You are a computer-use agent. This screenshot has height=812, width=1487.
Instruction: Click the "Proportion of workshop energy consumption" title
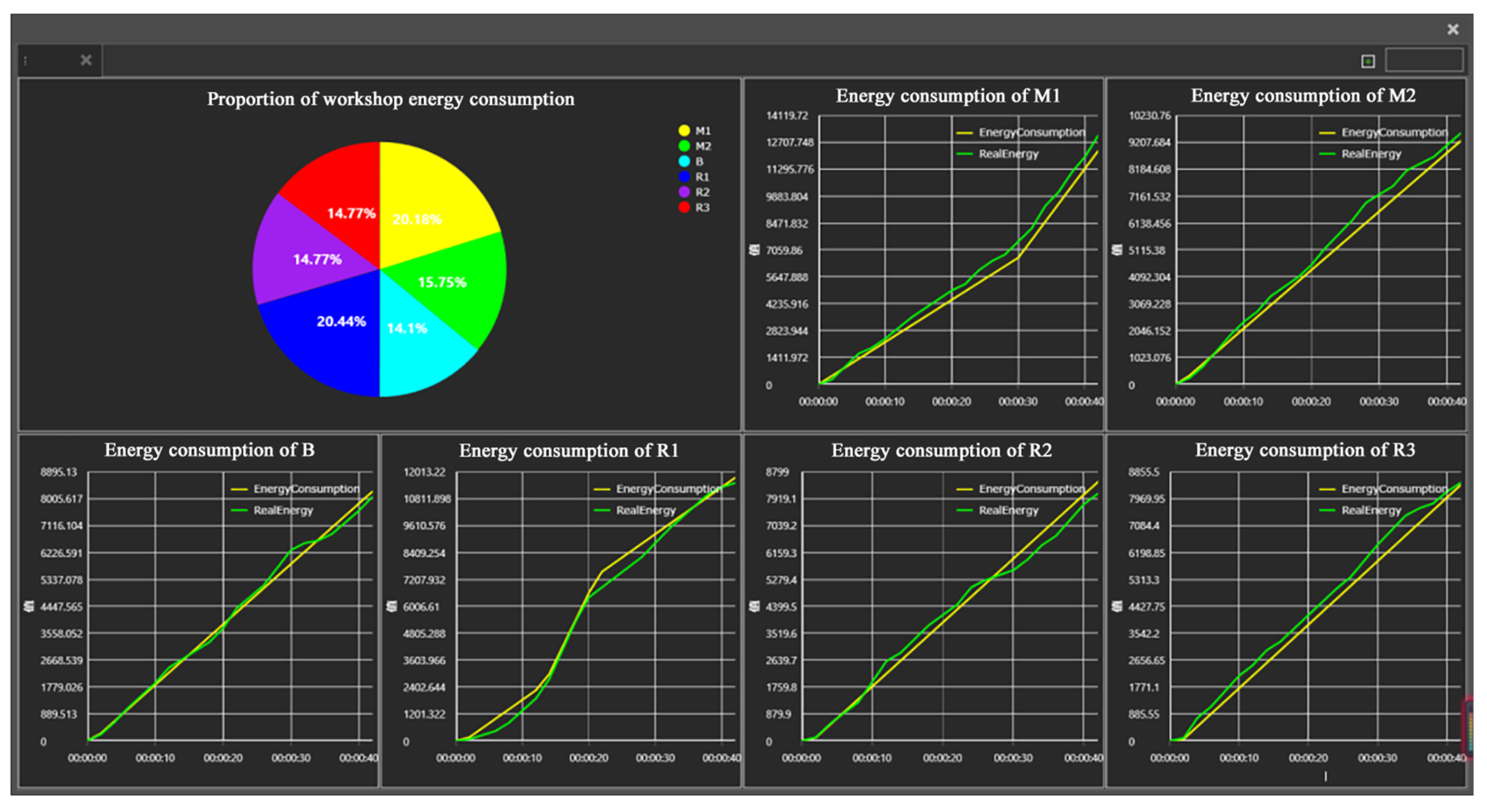(390, 99)
